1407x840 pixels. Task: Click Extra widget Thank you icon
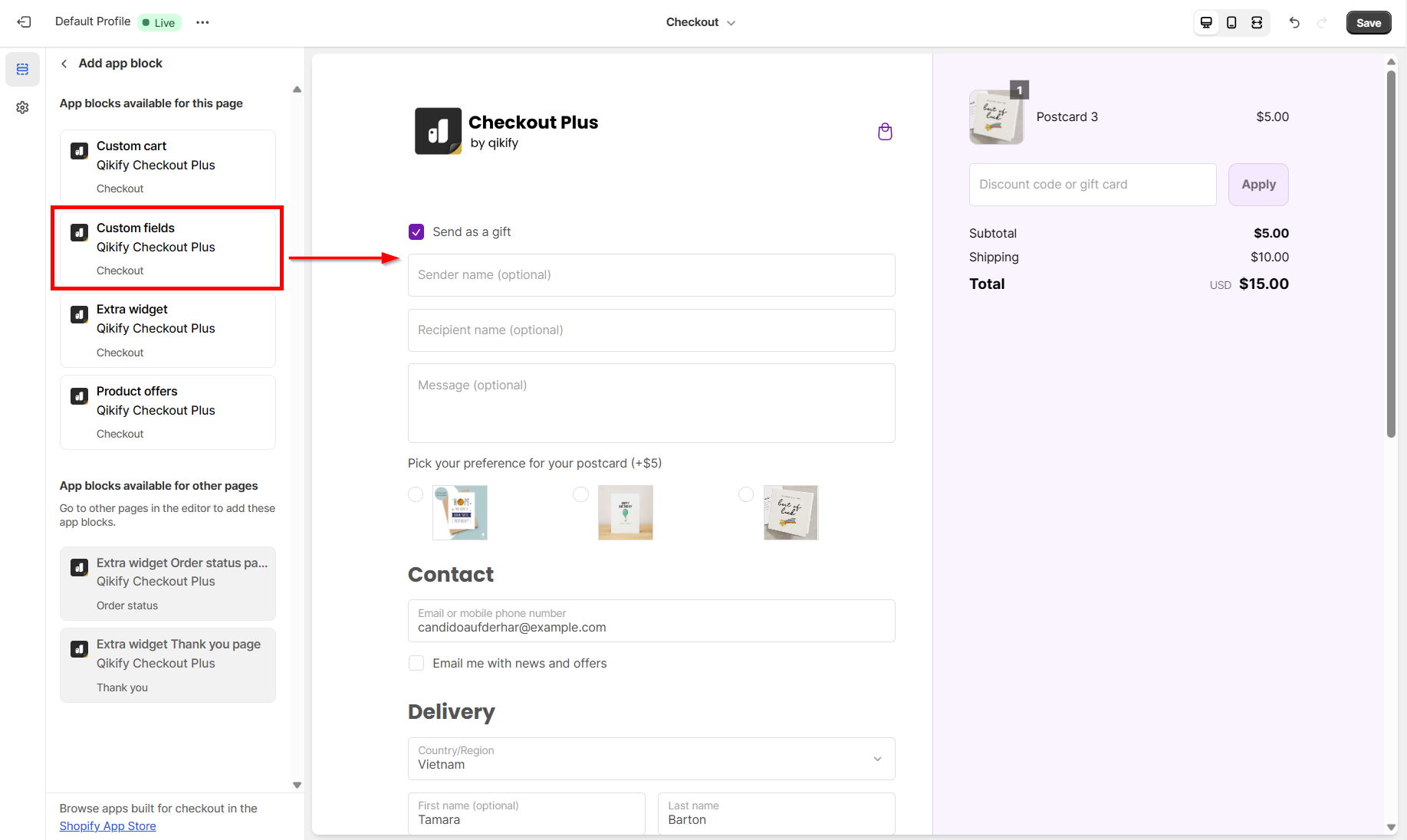tap(79, 649)
